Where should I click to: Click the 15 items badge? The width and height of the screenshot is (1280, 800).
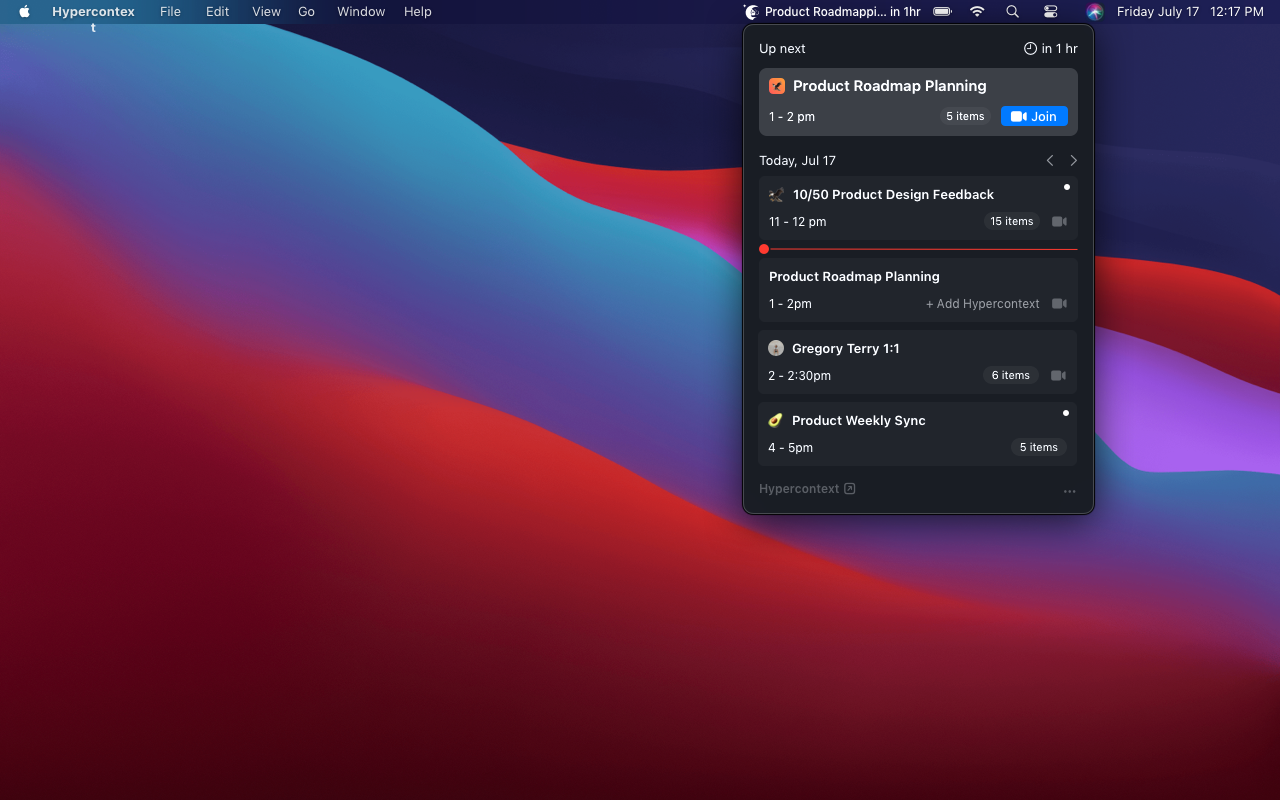point(1011,221)
